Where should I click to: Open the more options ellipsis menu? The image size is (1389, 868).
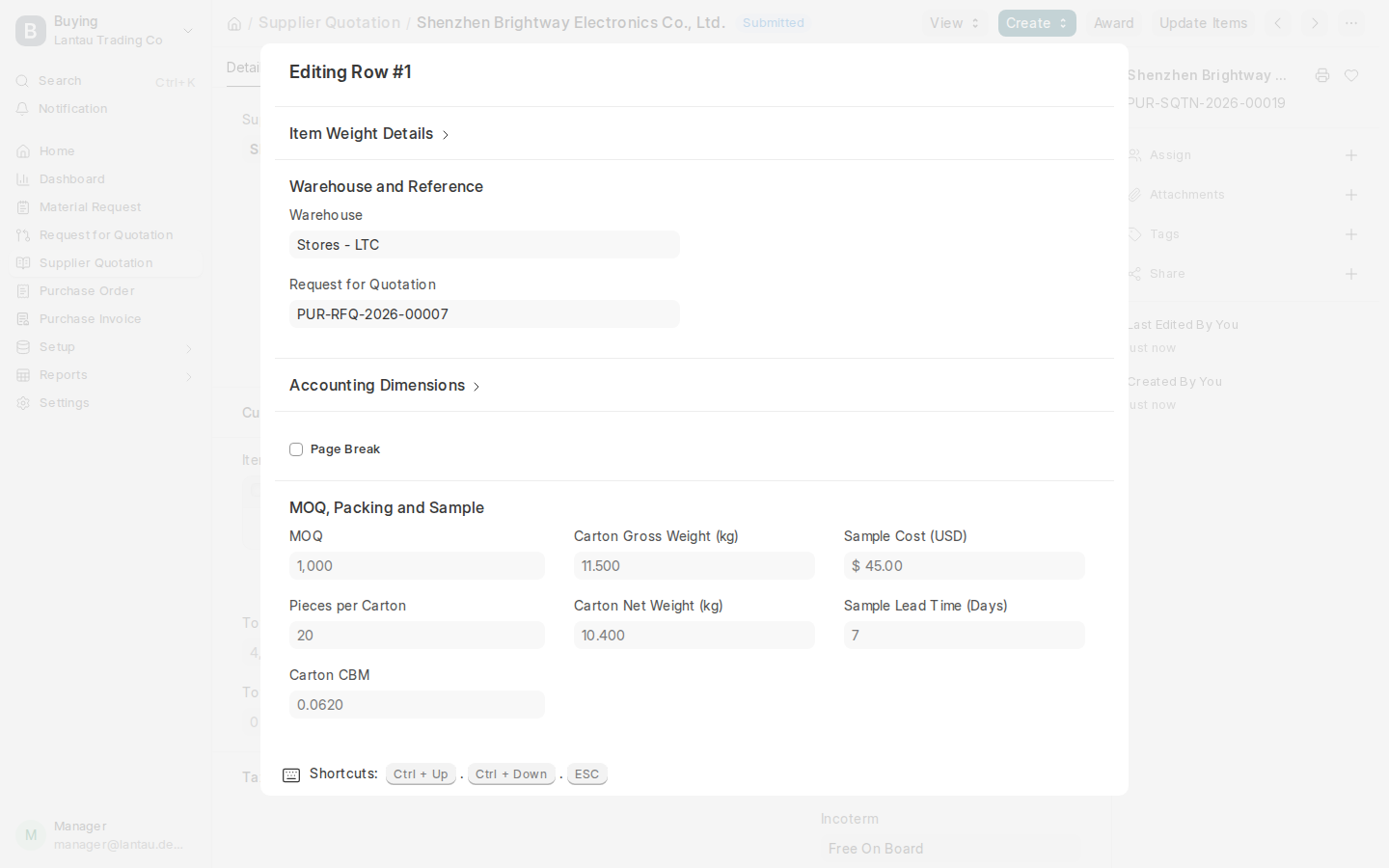pos(1351,23)
